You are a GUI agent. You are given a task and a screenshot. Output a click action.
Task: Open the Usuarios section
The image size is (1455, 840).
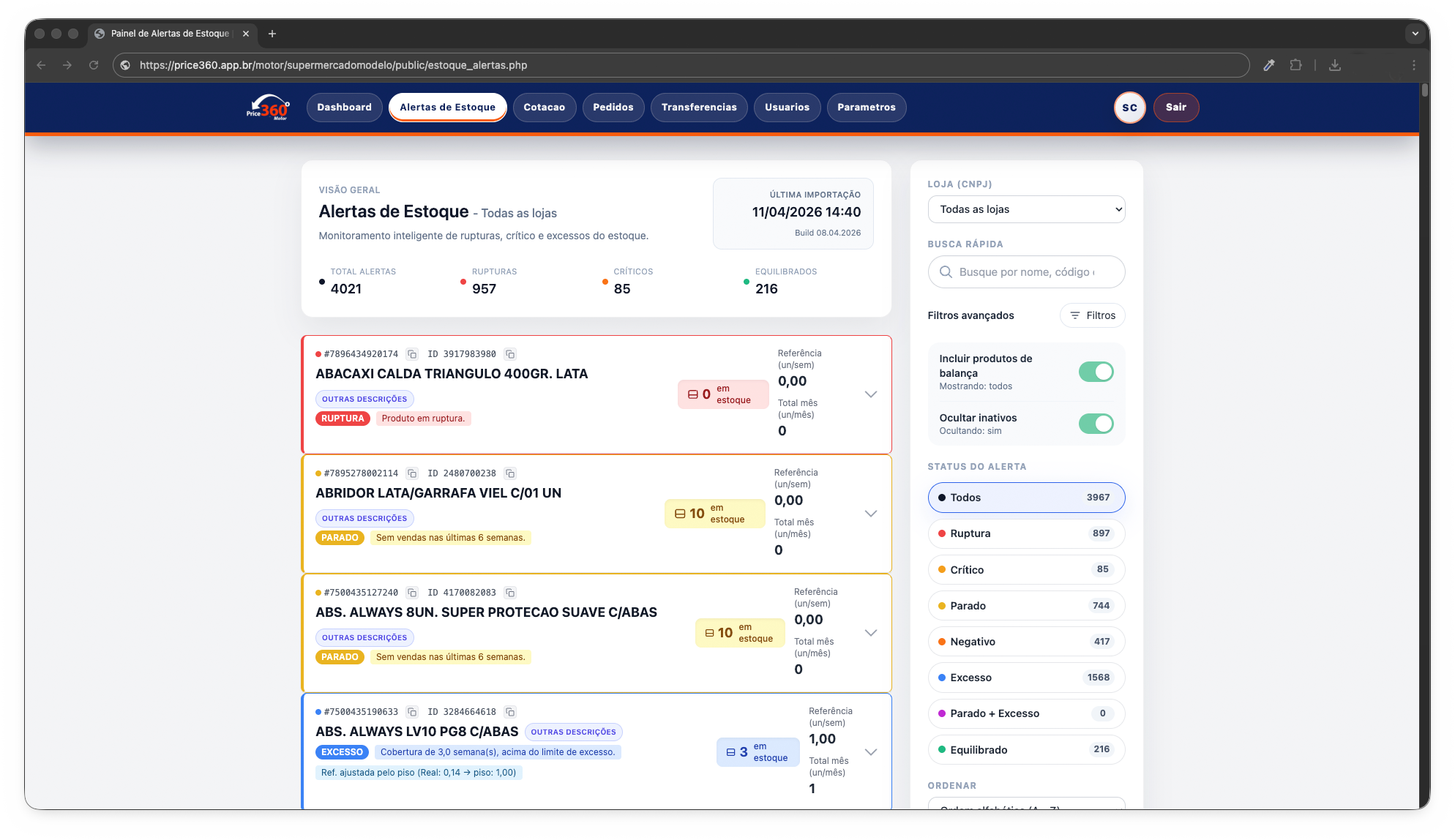tap(787, 108)
